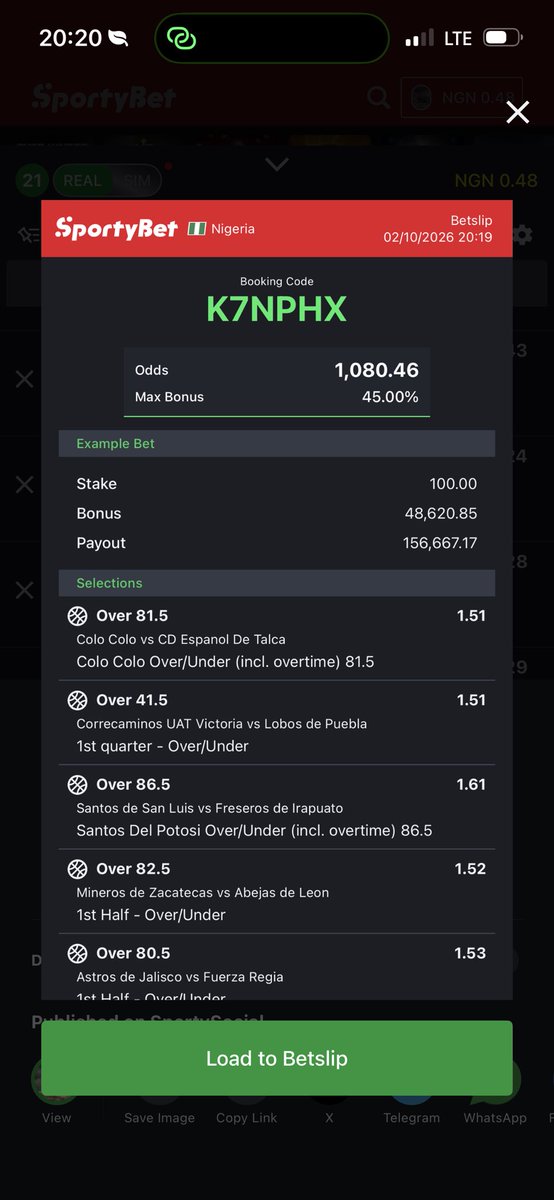Close the betslip share popup with X
Viewport: 554px width, 1200px height.
point(517,112)
